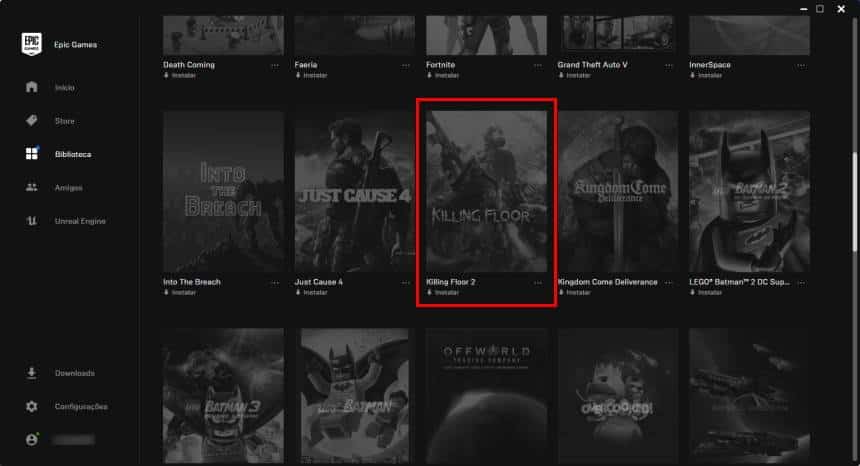Open the Amigos friends icon
The width and height of the screenshot is (860, 466).
32,187
